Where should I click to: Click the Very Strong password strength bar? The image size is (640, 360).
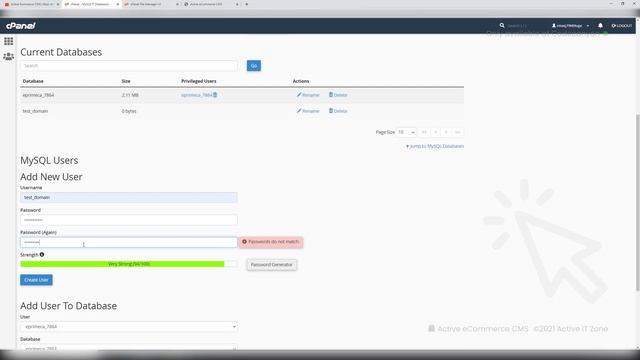129,264
